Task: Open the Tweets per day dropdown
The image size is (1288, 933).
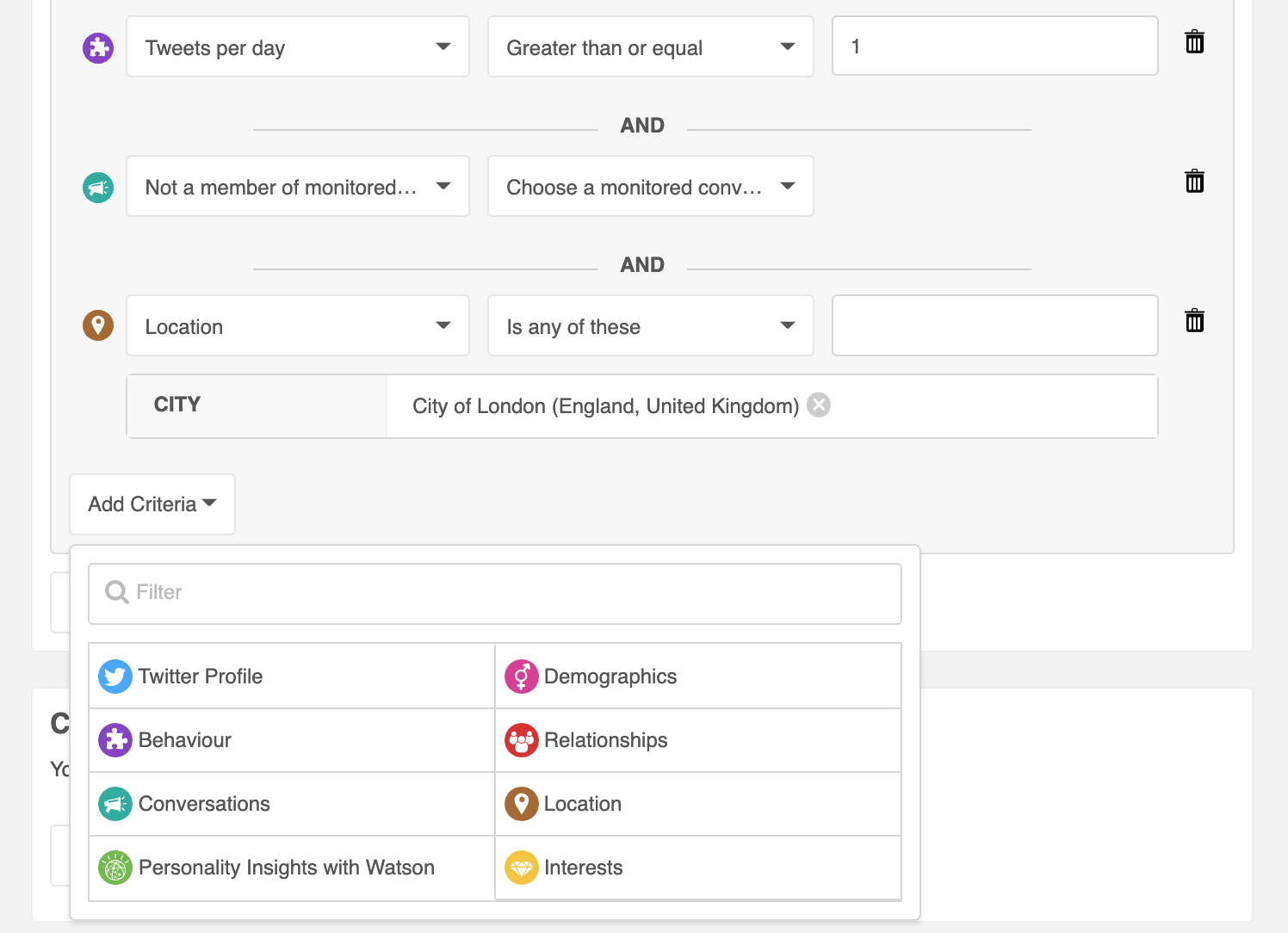Action: [x=297, y=47]
